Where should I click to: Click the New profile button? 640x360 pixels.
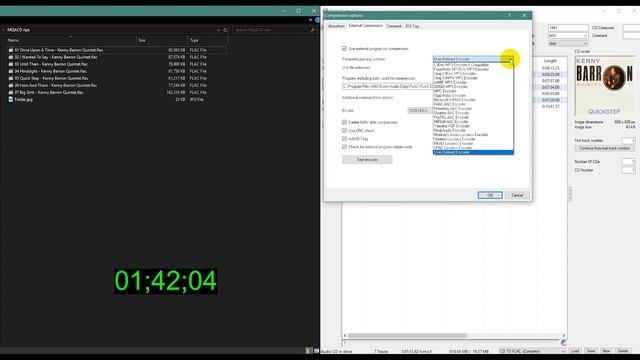(x=606, y=351)
